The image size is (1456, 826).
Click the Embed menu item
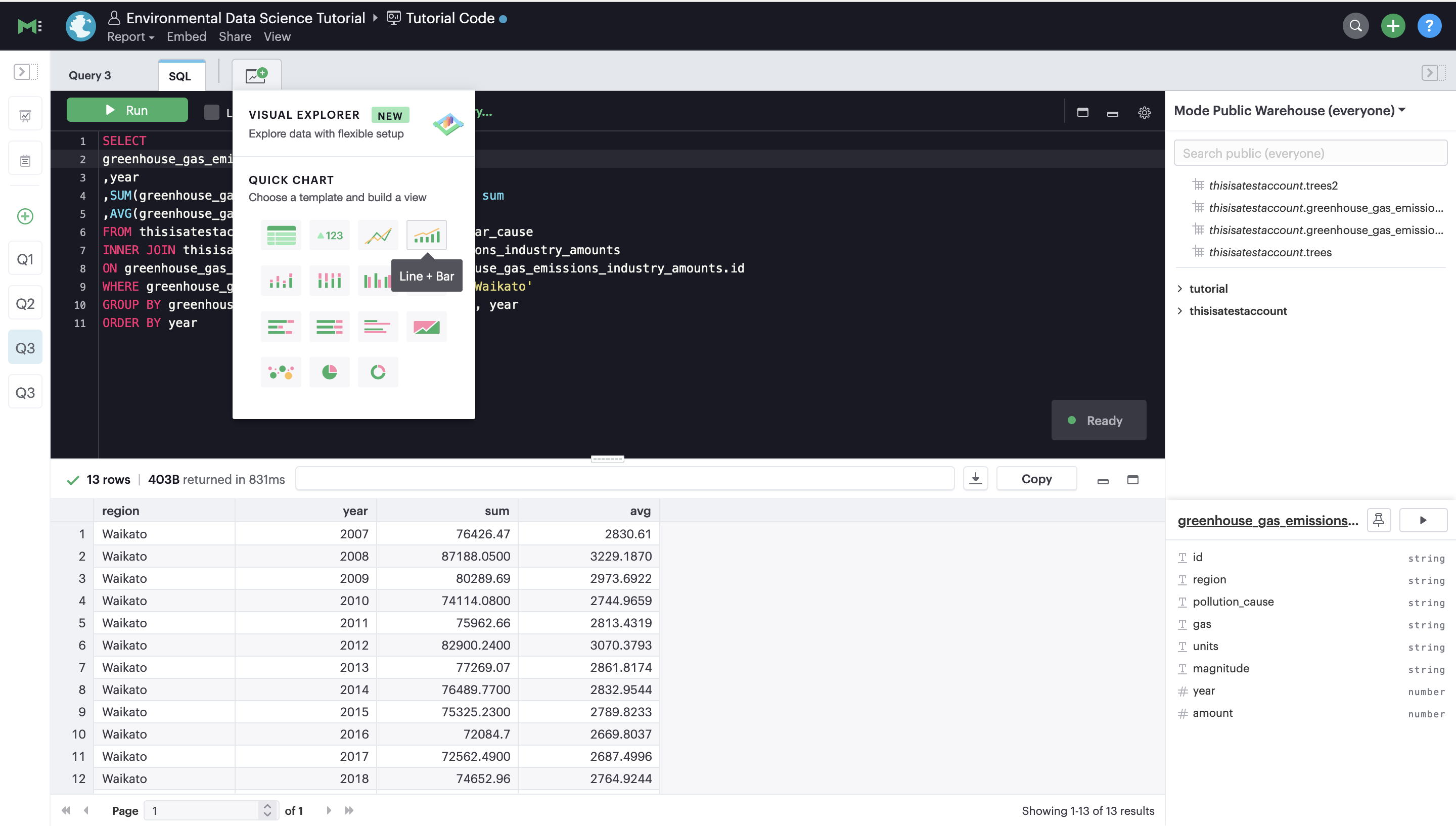point(187,37)
